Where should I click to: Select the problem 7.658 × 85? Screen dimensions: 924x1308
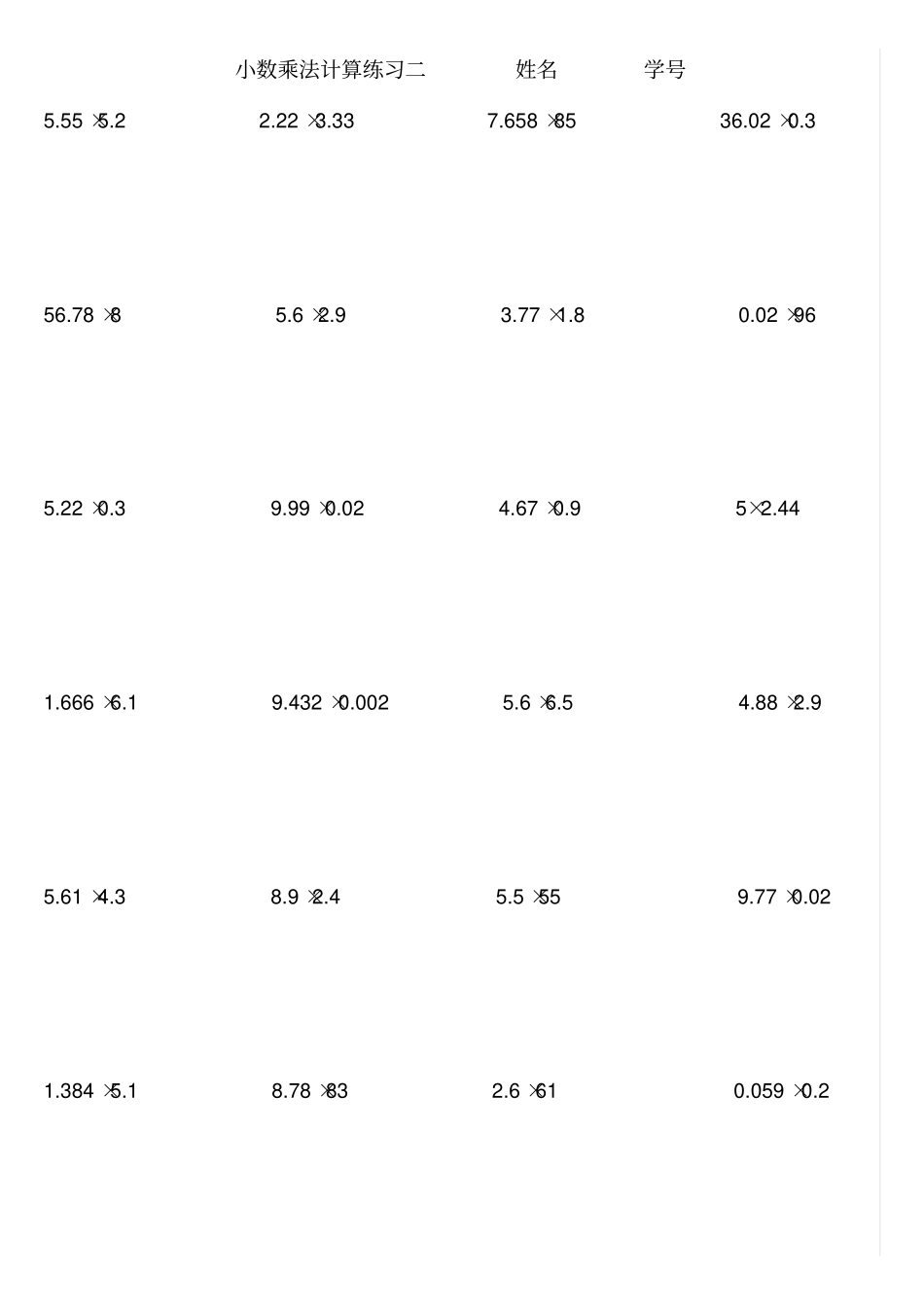pos(531,122)
